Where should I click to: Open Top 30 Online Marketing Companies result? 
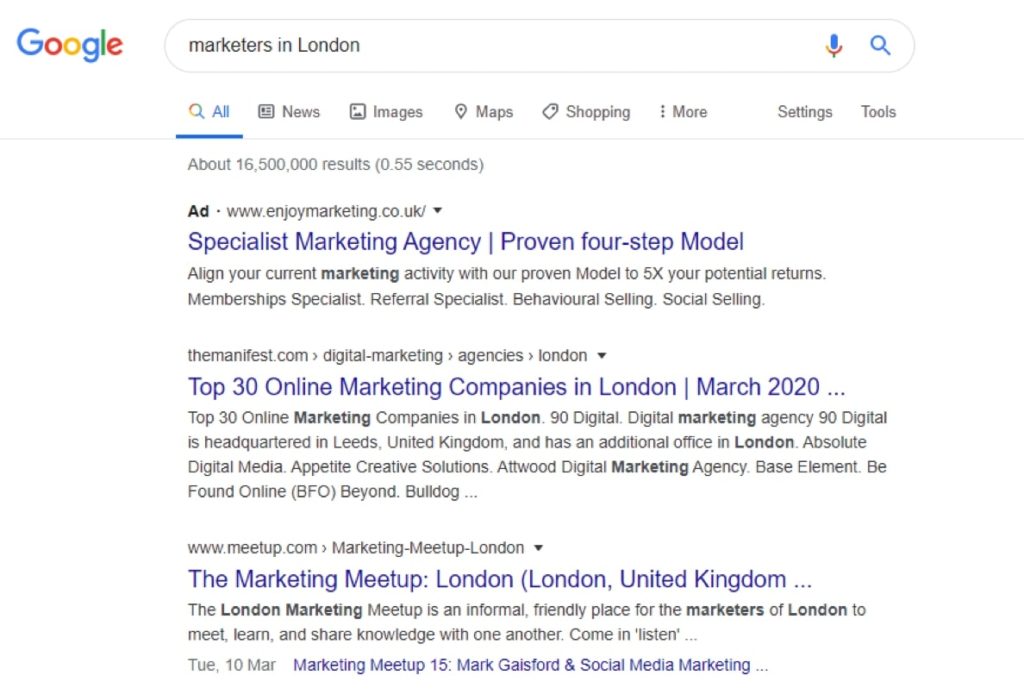tap(517, 386)
